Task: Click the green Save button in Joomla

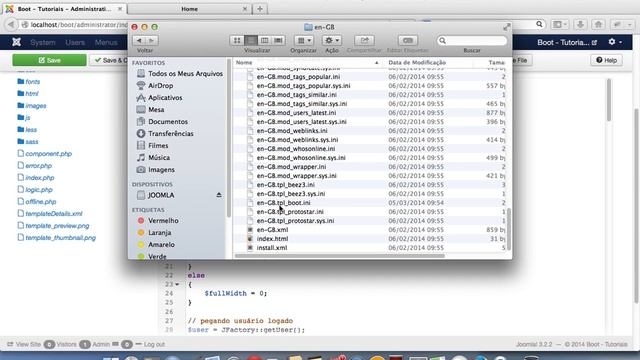Action: click(49, 60)
